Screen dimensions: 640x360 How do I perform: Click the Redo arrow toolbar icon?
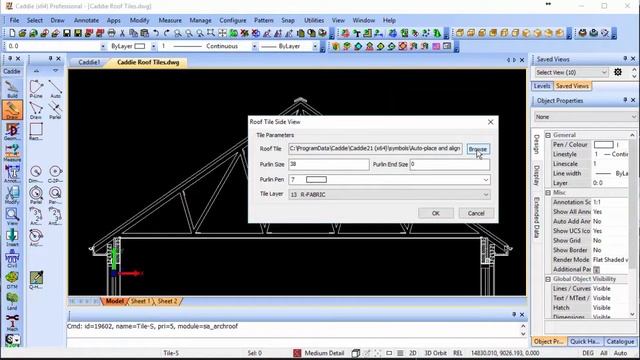coord(167,33)
